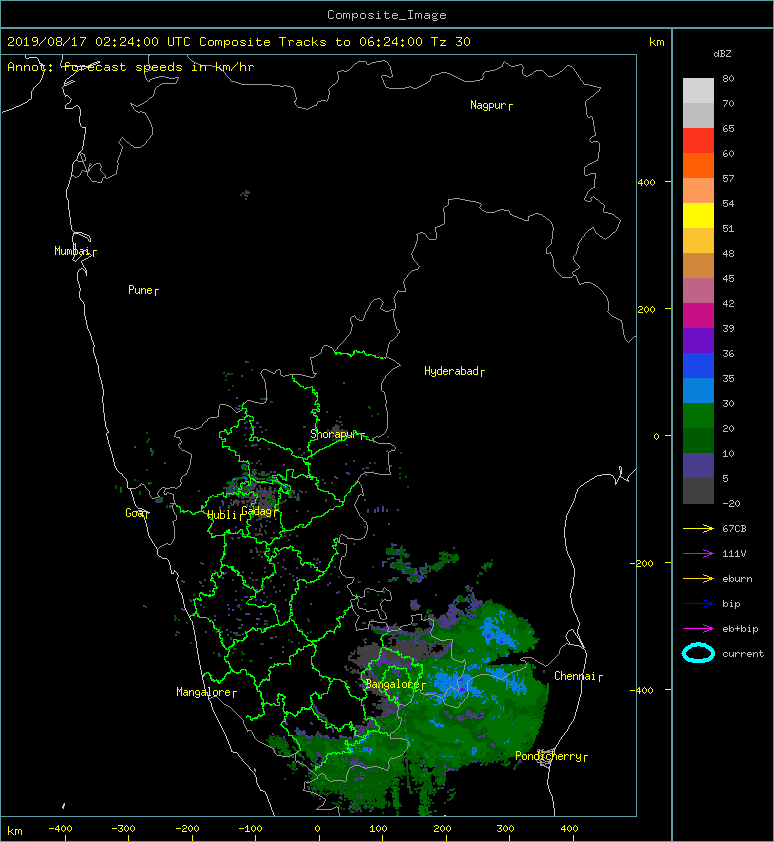Viewport: 774px width, 842px height.
Task: Select the lightest gray swatch atop dBZ scale
Action: [698, 90]
